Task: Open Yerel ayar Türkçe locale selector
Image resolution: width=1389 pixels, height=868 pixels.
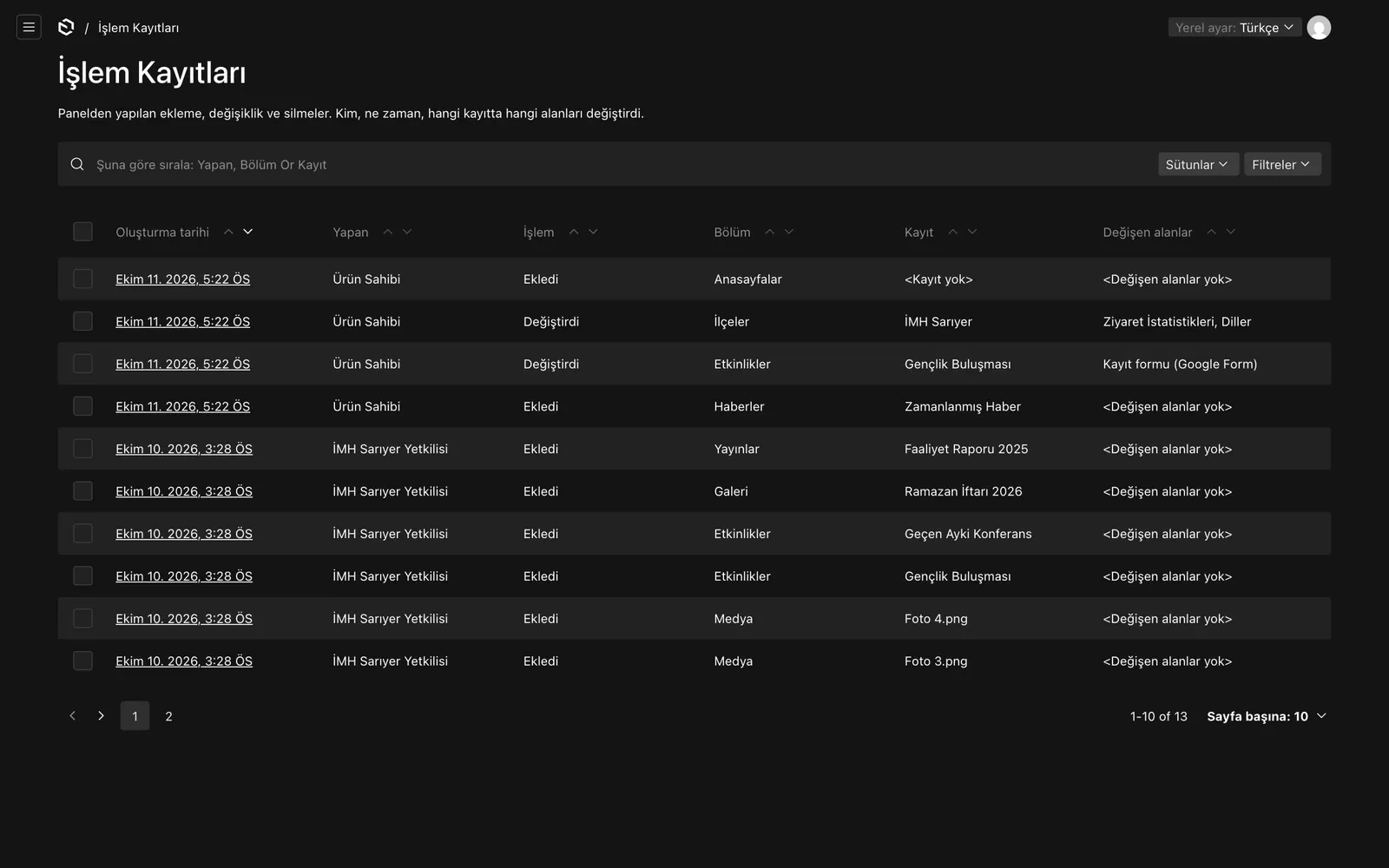Action: (x=1234, y=28)
